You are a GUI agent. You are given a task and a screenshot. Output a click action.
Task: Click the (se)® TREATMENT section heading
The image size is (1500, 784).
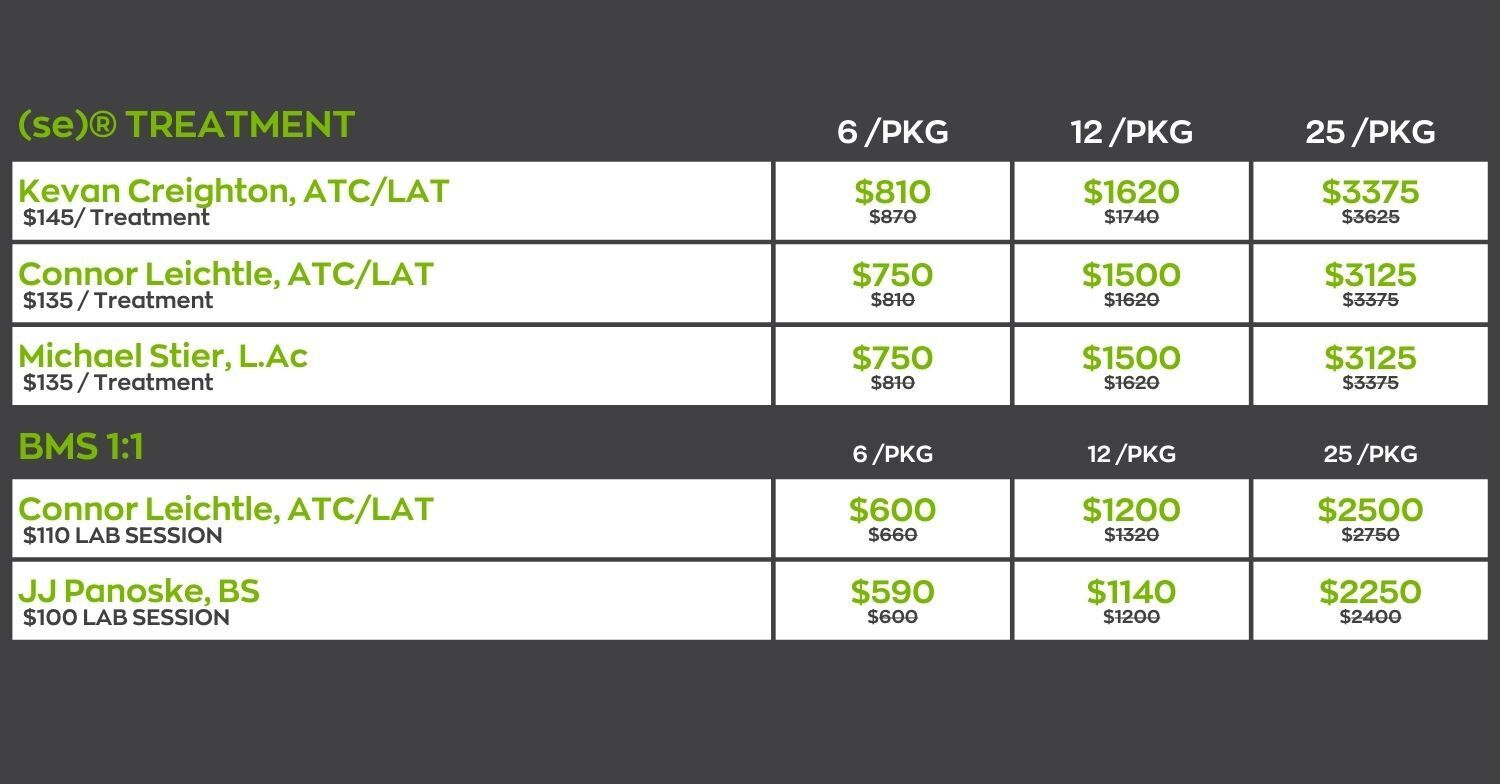(x=187, y=125)
